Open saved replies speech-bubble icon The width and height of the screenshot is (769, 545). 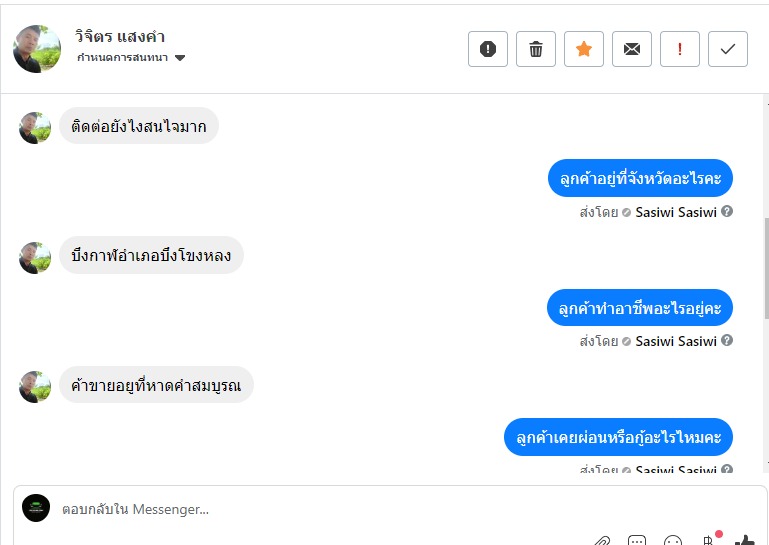(637, 540)
